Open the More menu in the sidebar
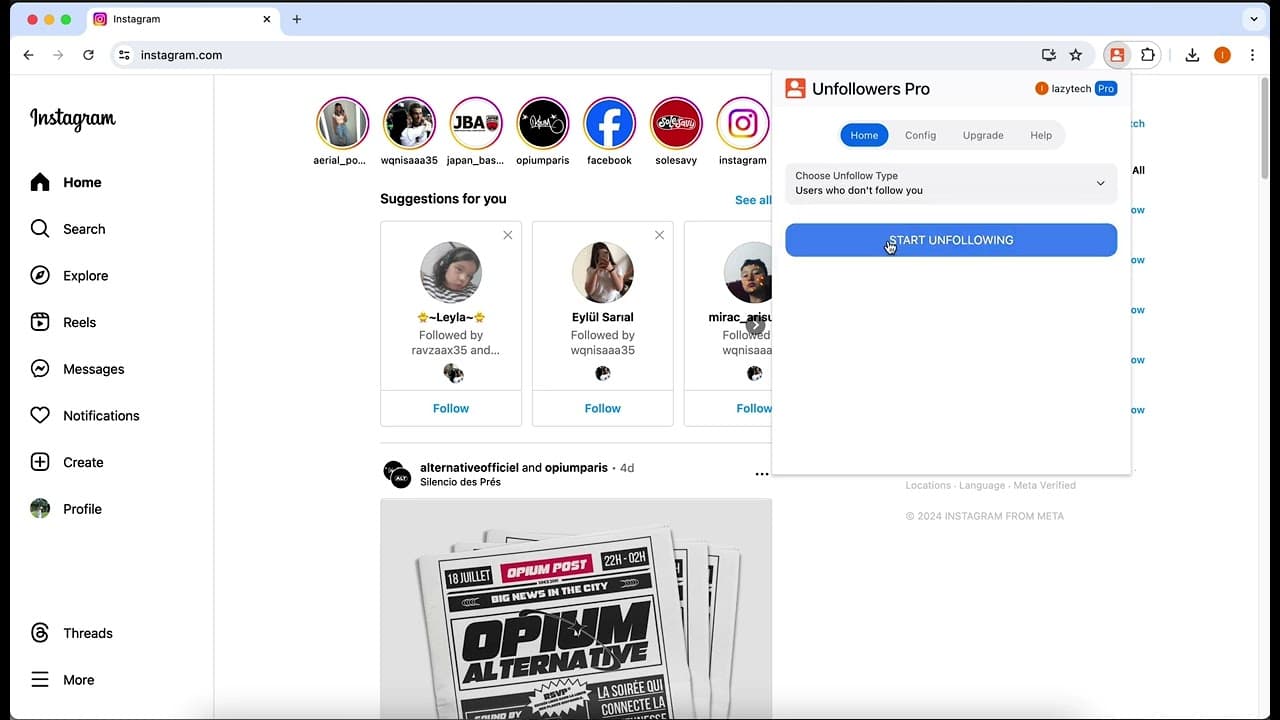Viewport: 1280px width, 720px height. [62, 680]
